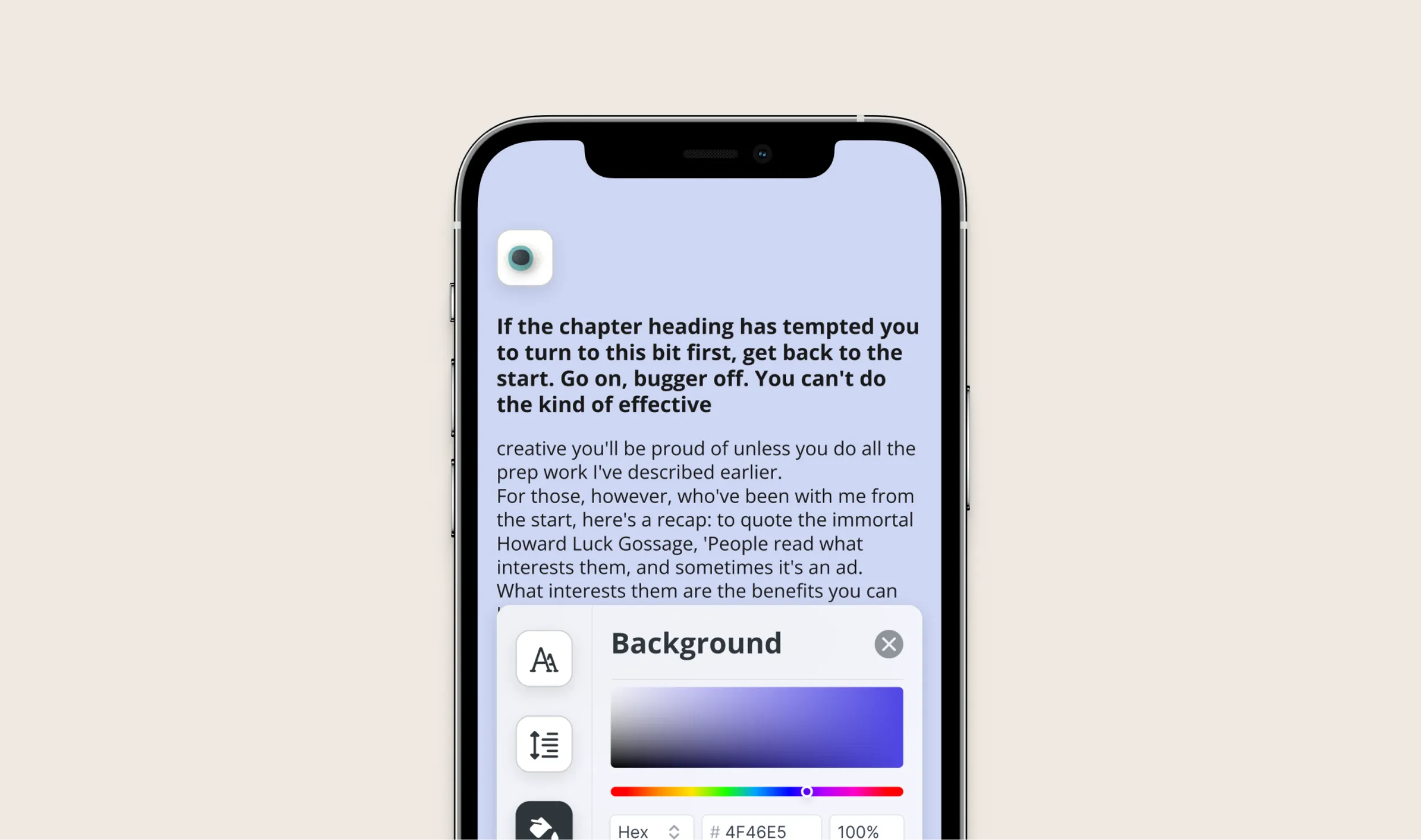1421x840 pixels.
Task: Drag the hue slider on color picker
Action: tap(806, 792)
